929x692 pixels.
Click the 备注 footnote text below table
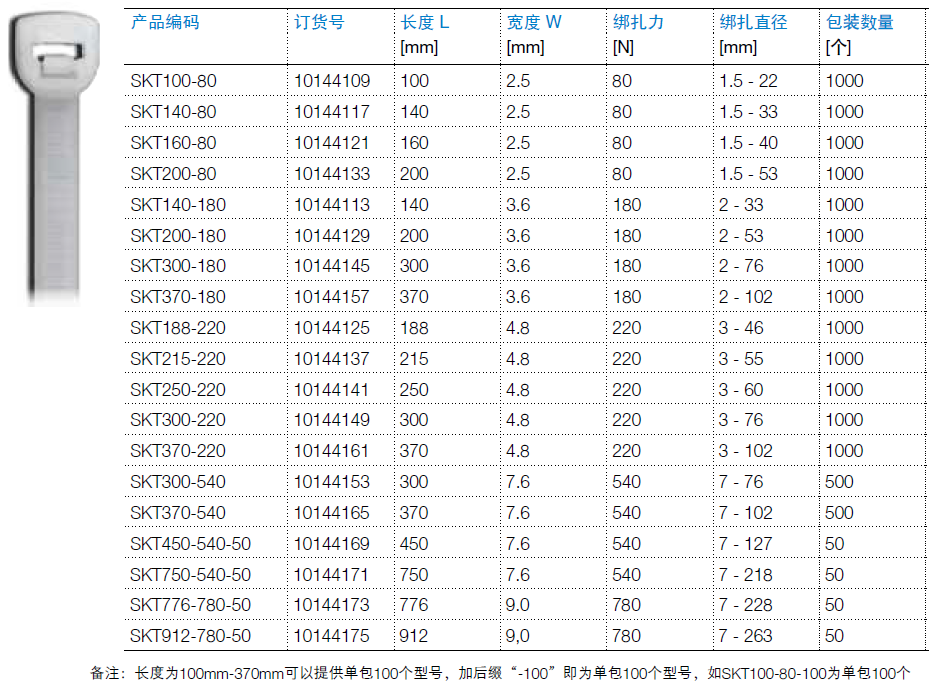(x=500, y=674)
